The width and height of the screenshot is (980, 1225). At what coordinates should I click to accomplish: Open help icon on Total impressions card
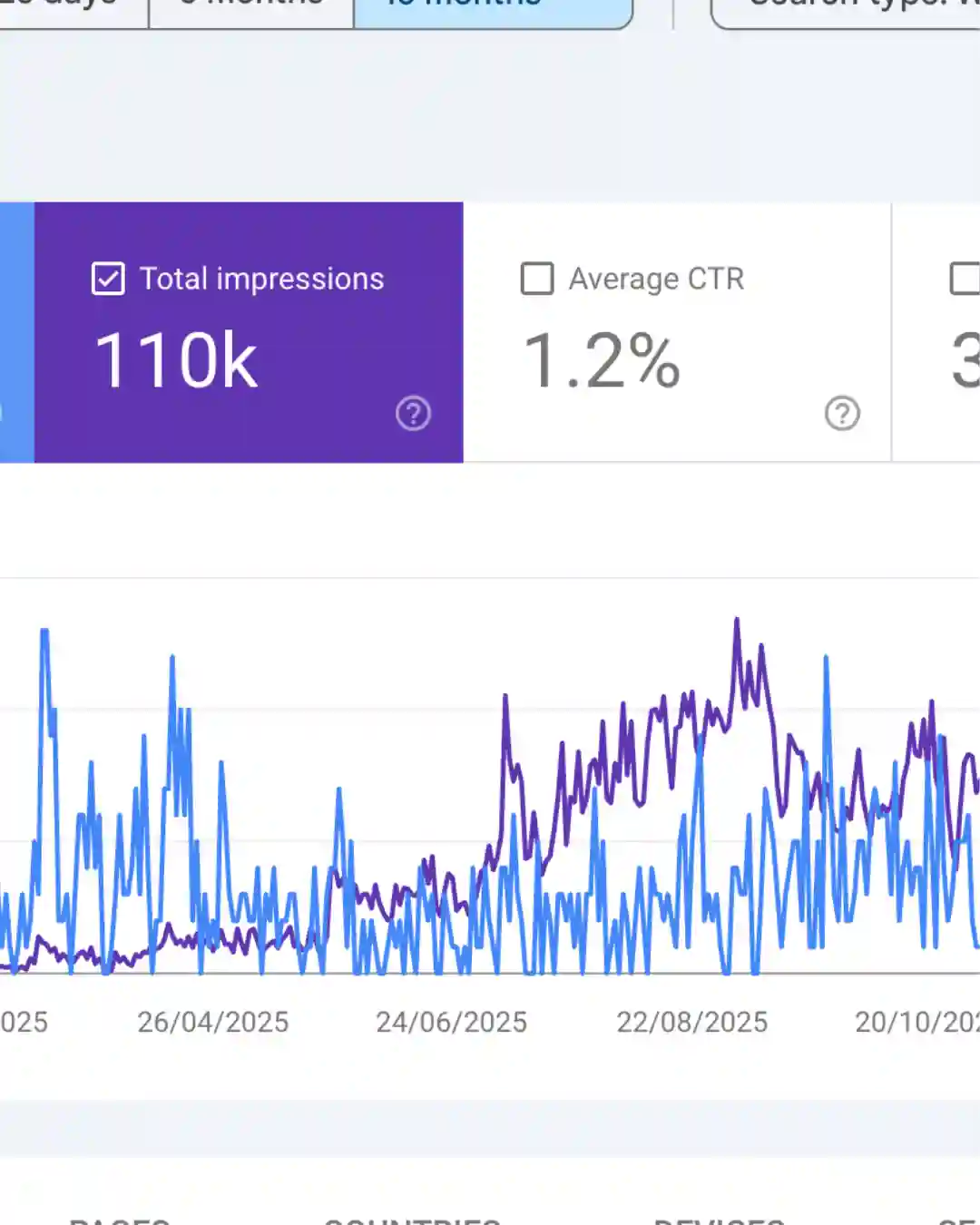click(x=413, y=413)
